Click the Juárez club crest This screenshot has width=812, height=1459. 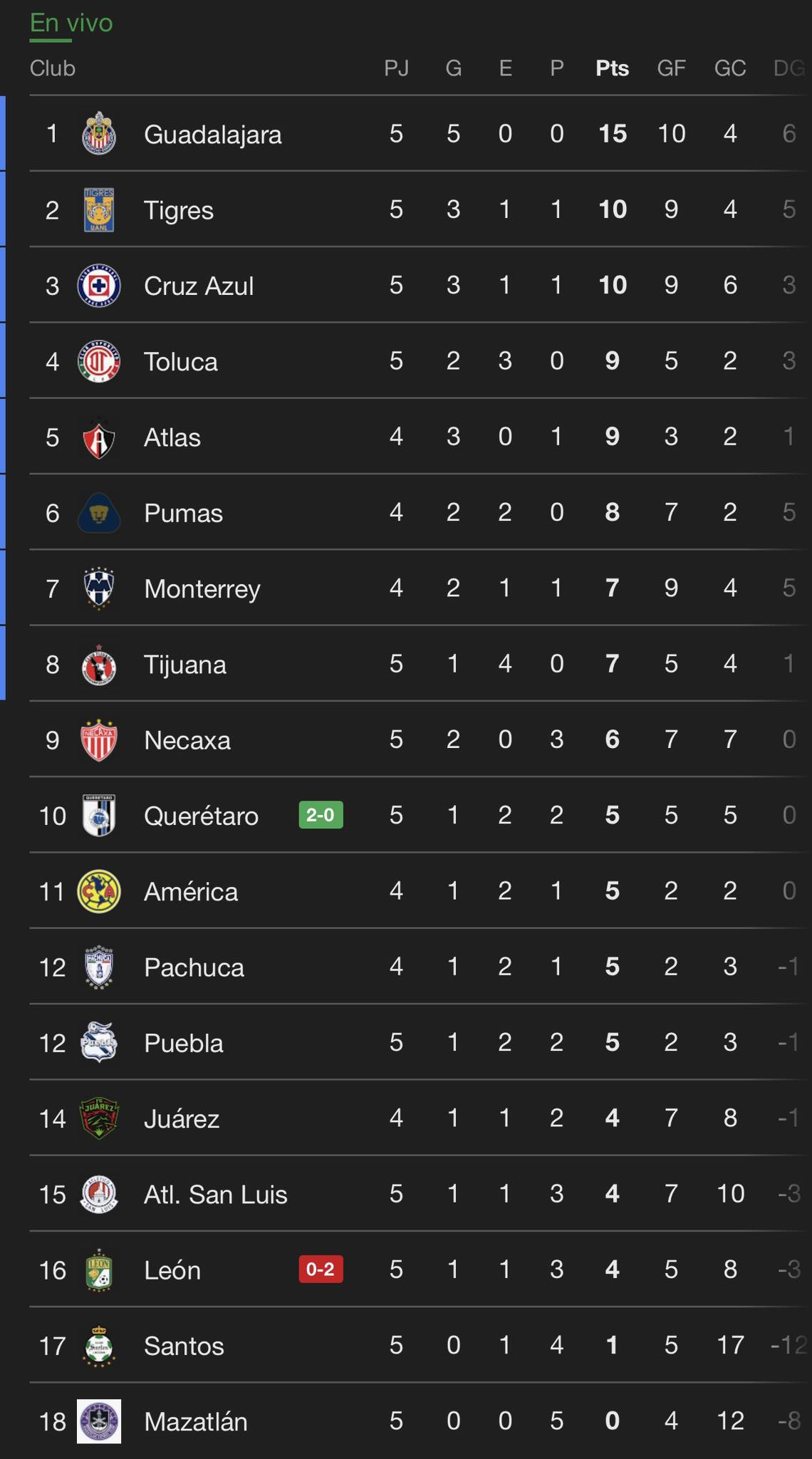pyautogui.click(x=98, y=1118)
